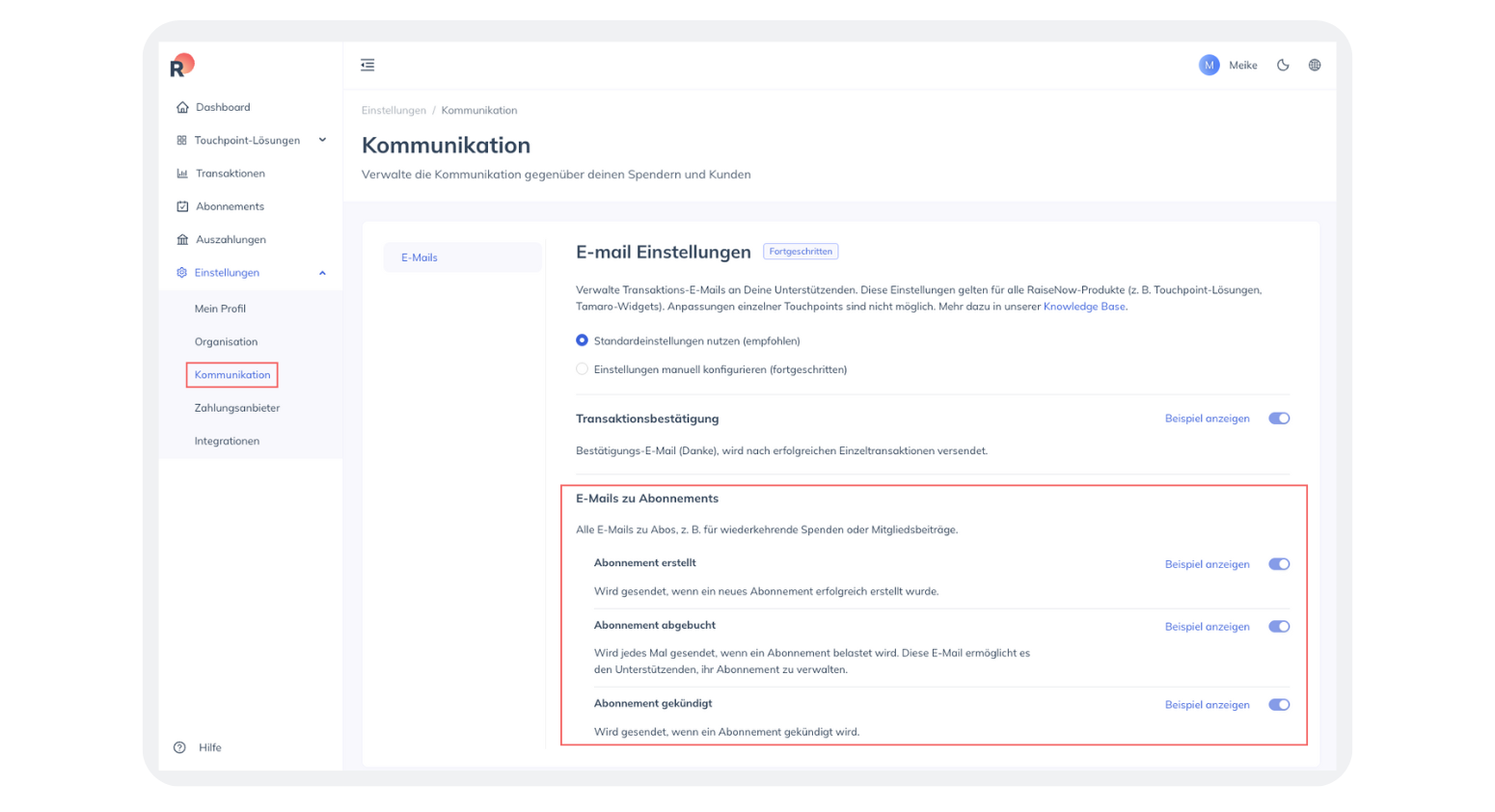Open Auszahlungen in sidebar
The height and width of the screenshot is (812, 1495).
click(231, 239)
